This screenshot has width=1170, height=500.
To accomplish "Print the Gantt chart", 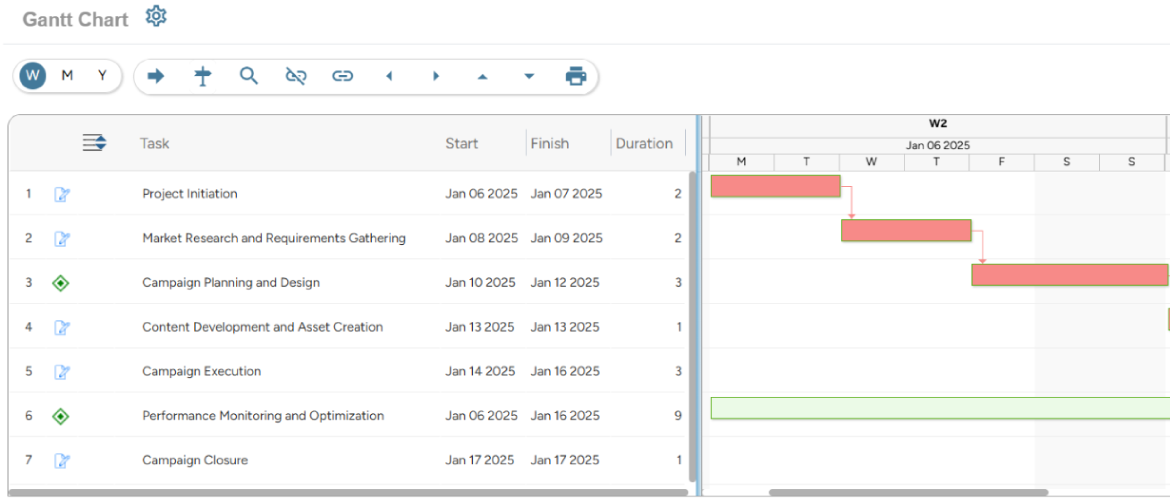I will point(576,76).
